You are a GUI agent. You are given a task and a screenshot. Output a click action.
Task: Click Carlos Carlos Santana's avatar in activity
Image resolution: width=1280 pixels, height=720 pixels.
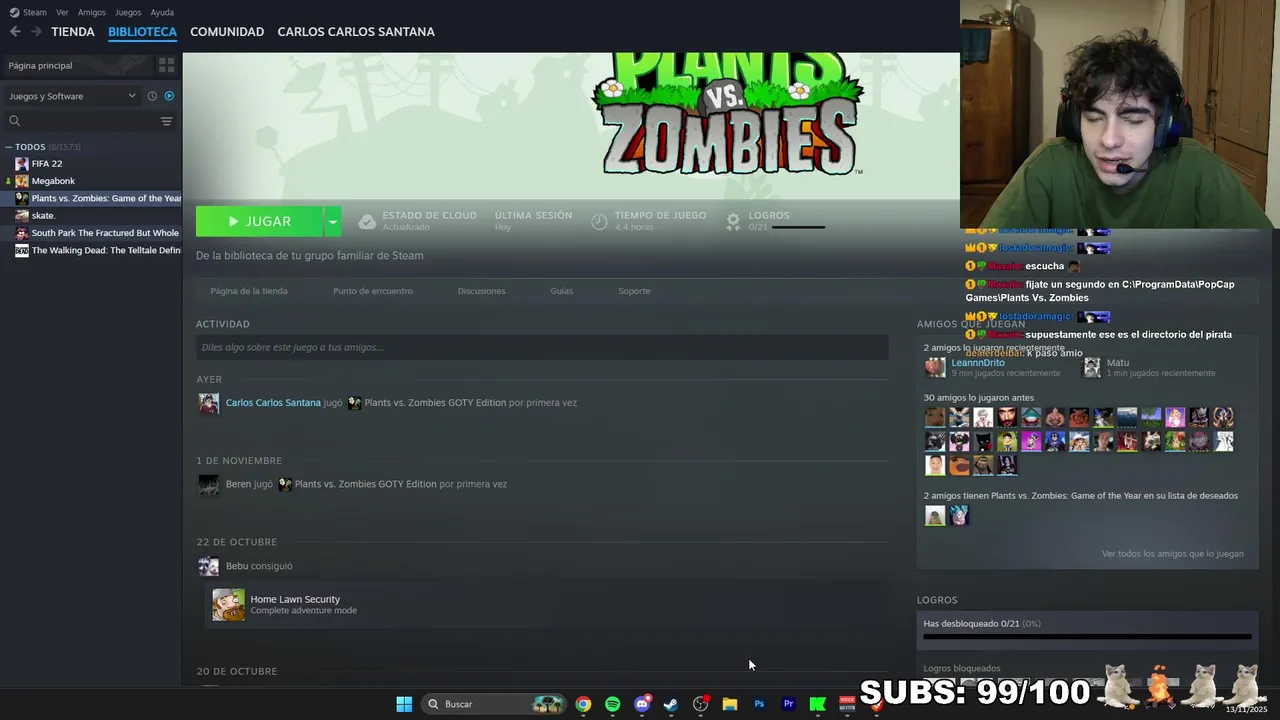tap(208, 403)
